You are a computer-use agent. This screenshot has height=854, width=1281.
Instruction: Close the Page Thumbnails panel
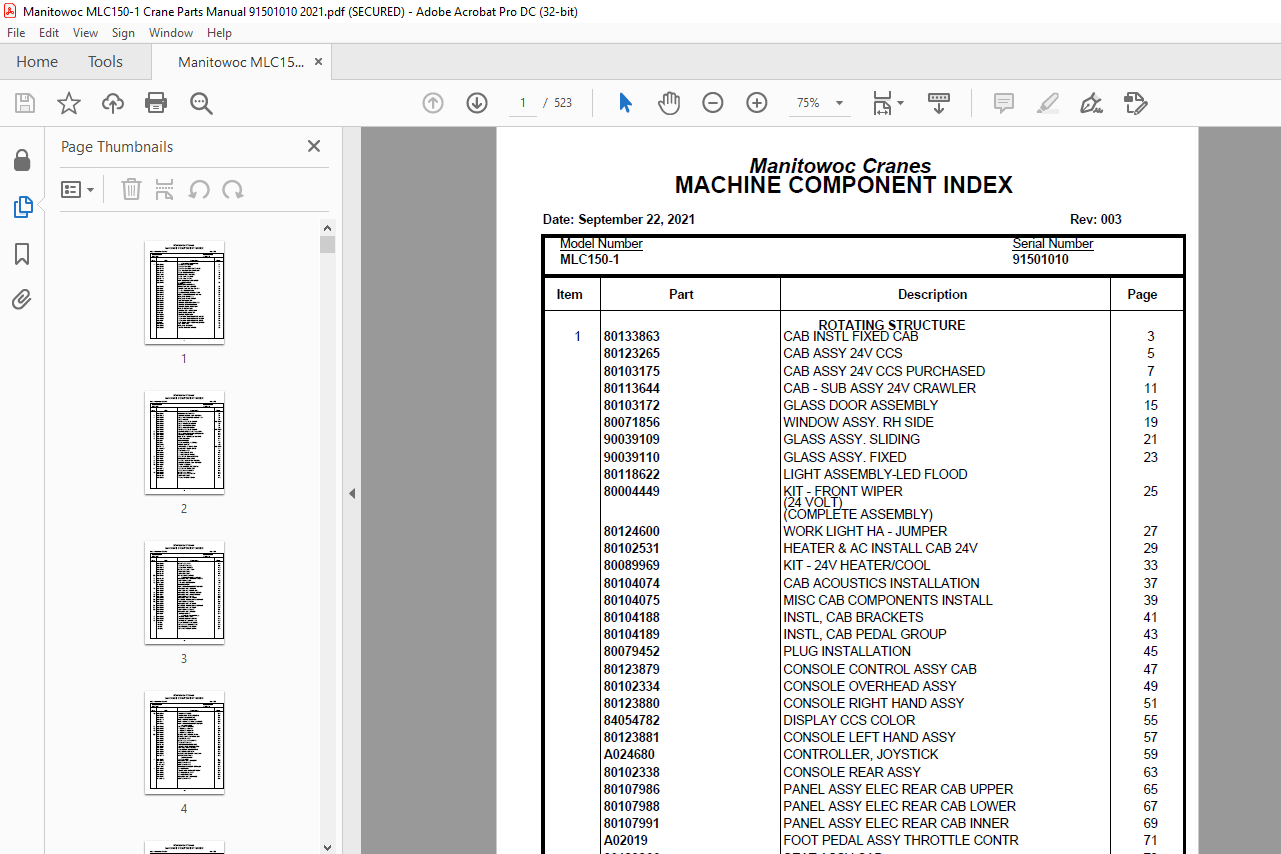tap(314, 146)
